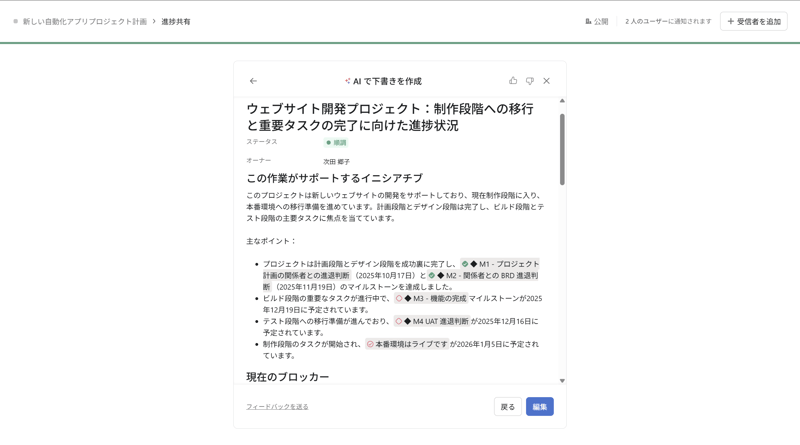This screenshot has width=800, height=445.
Task: Click the 2人のユーザーに通知されます text
Action: click(668, 21)
